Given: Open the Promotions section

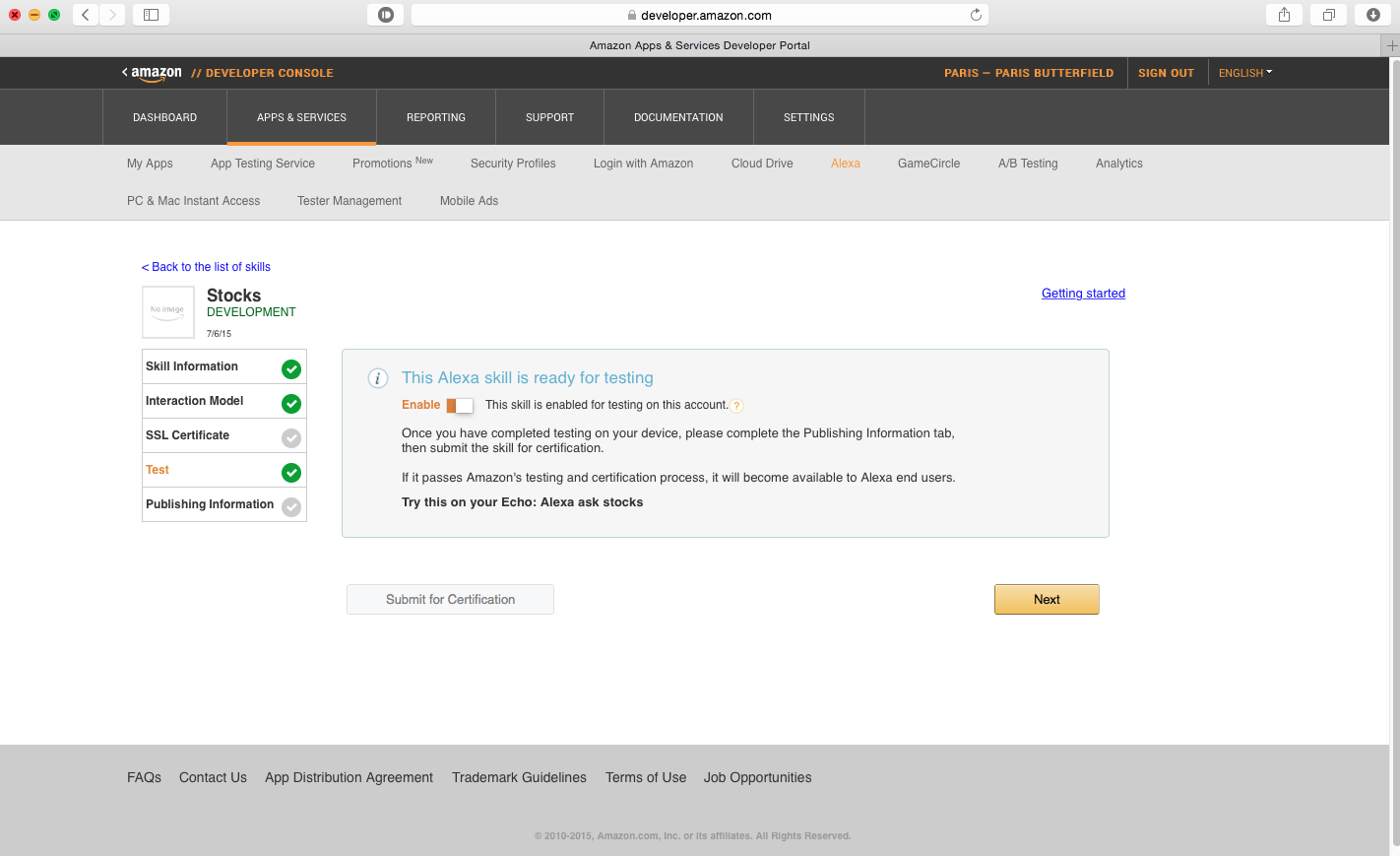Looking at the screenshot, I should pyautogui.click(x=393, y=164).
